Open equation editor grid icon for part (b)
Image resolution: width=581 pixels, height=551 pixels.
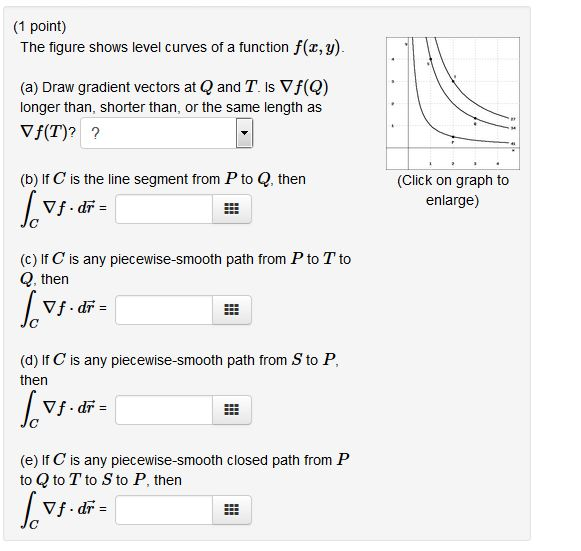pos(232,209)
